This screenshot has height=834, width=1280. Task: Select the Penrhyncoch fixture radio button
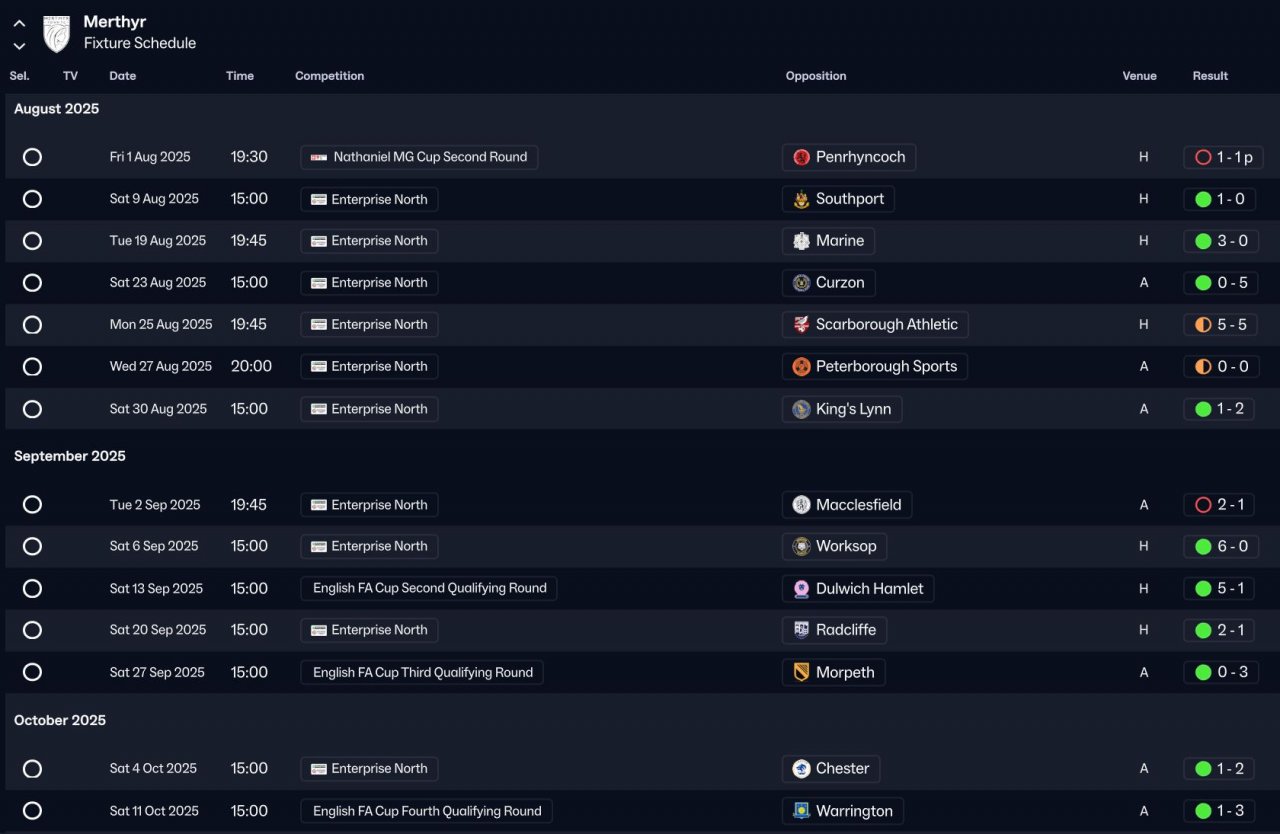point(32,157)
